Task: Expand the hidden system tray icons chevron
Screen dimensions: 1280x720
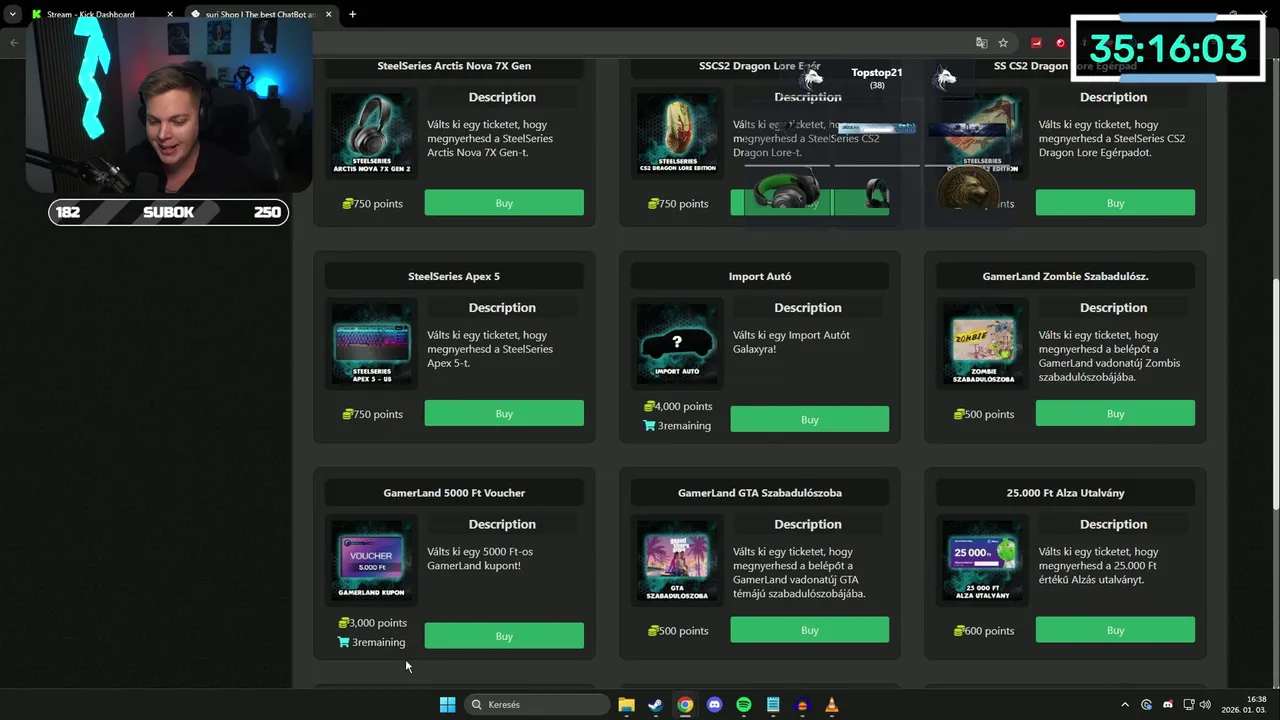Action: pyautogui.click(x=1125, y=704)
